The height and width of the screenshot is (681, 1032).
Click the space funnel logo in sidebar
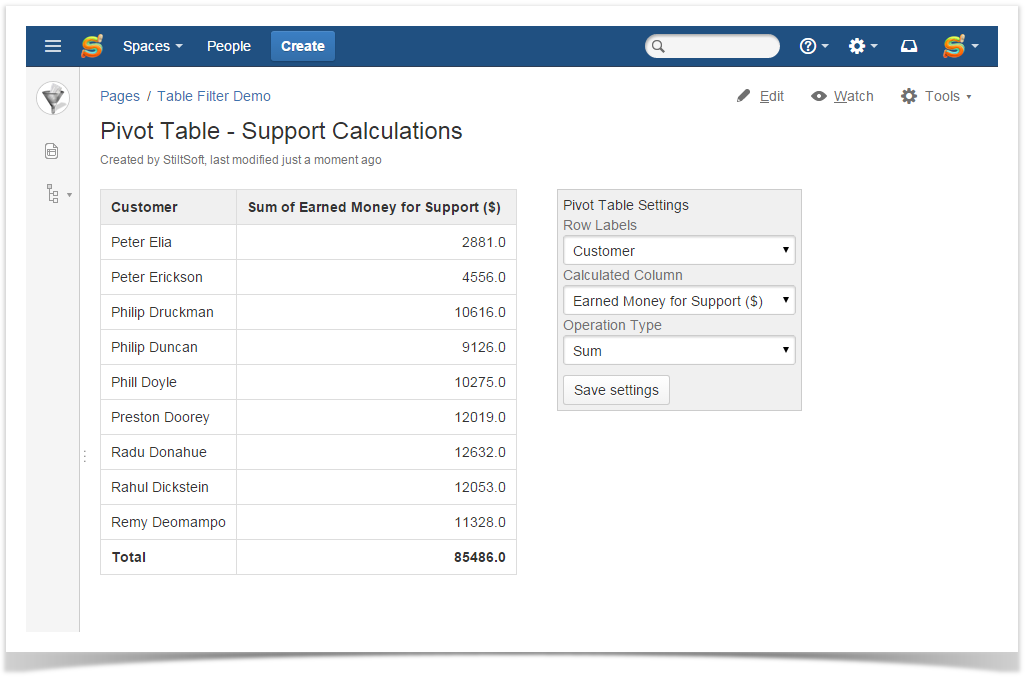pyautogui.click(x=52, y=98)
